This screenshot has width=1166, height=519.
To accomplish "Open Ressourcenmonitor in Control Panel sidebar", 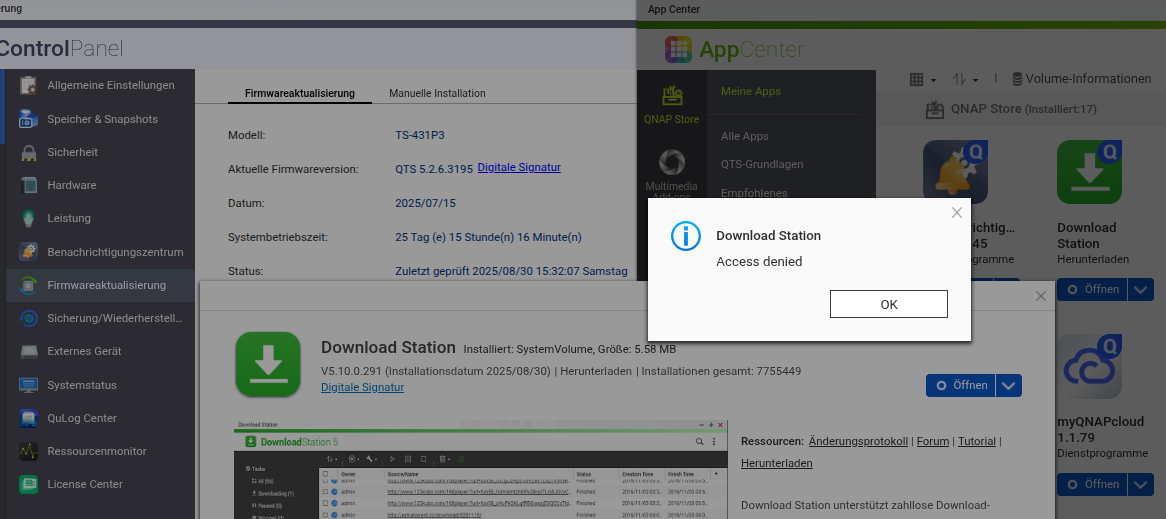I will pyautogui.click(x=100, y=451).
